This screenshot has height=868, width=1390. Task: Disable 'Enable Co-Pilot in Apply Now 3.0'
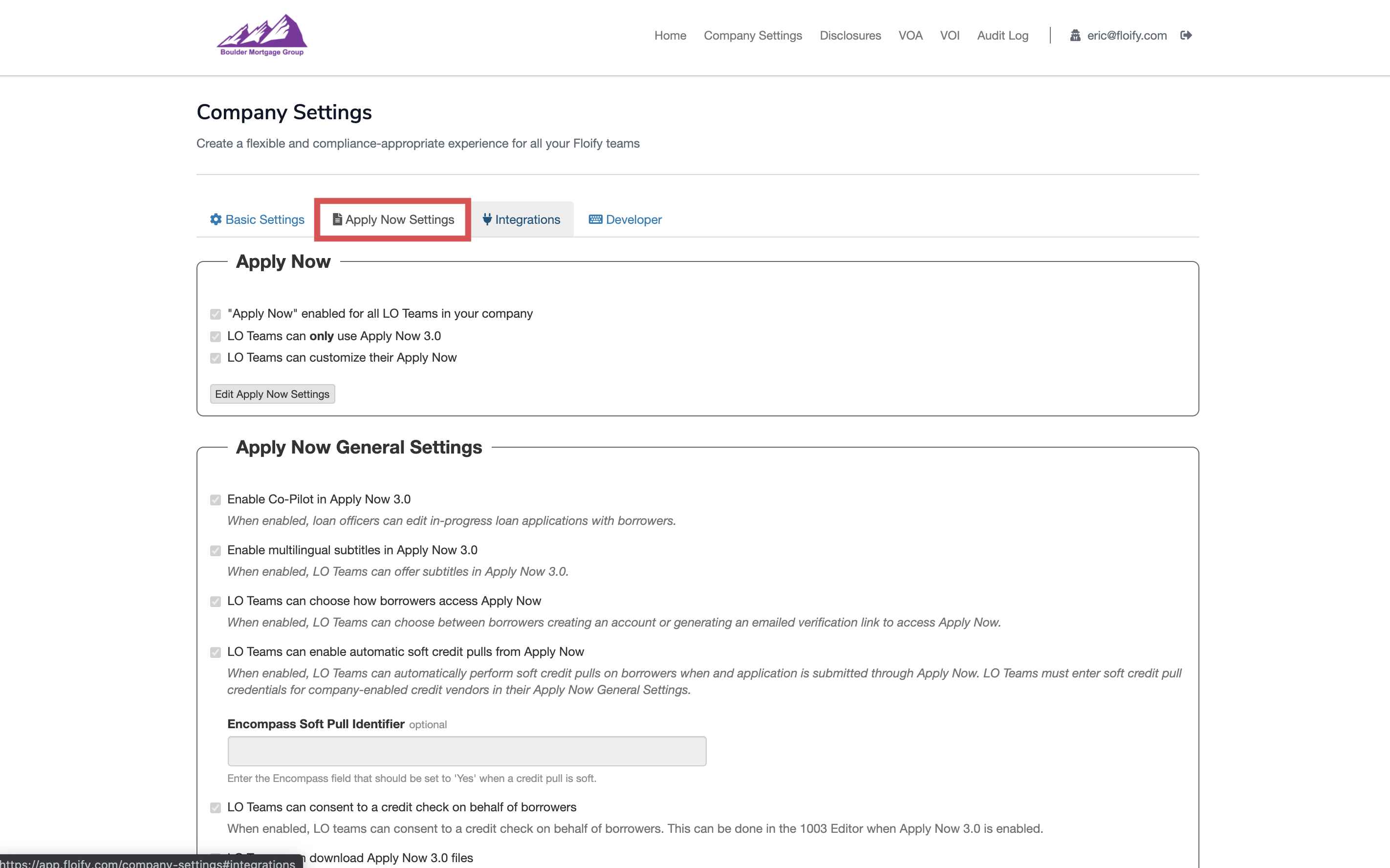[215, 499]
